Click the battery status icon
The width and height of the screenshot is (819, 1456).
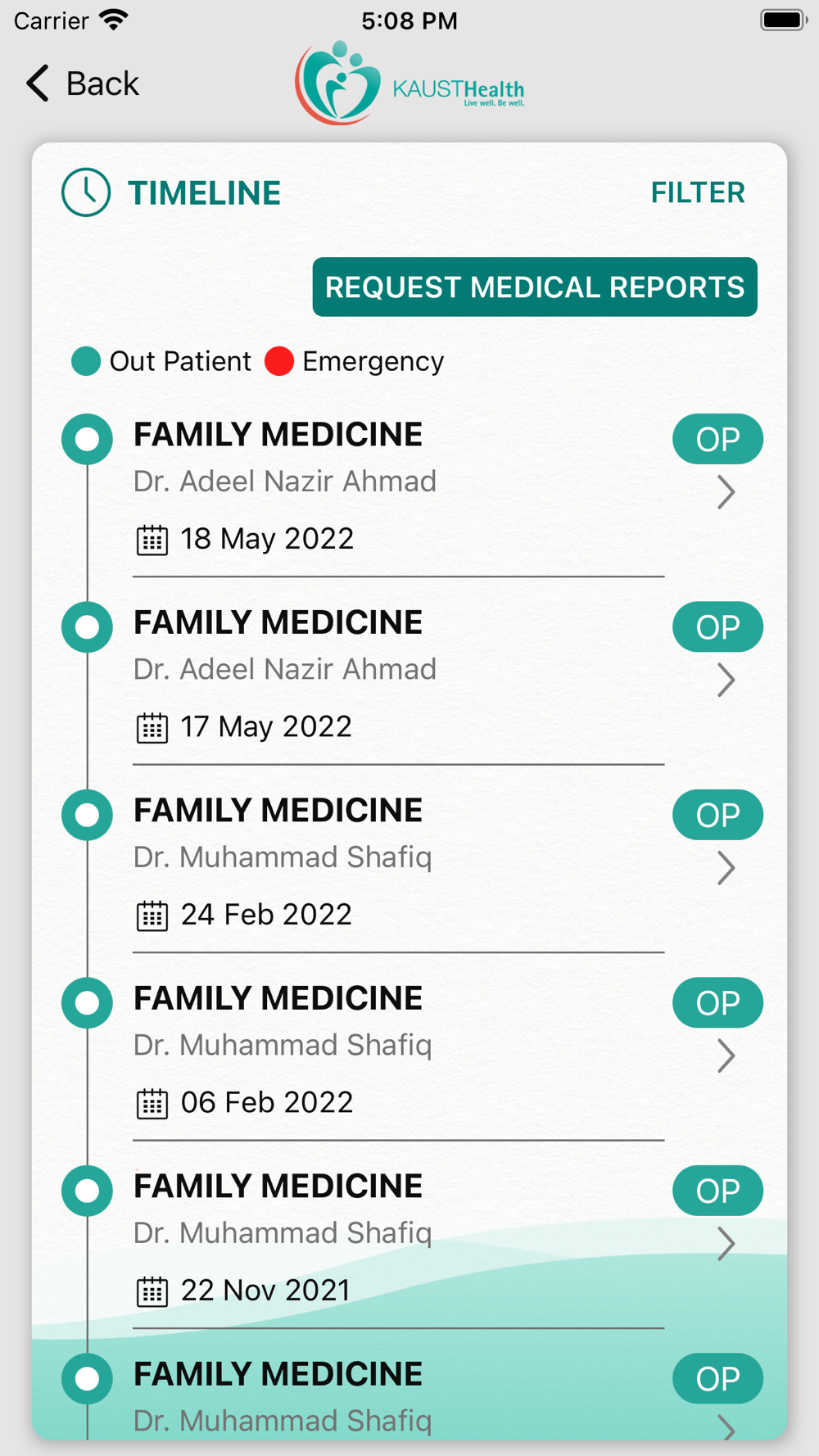point(784,20)
